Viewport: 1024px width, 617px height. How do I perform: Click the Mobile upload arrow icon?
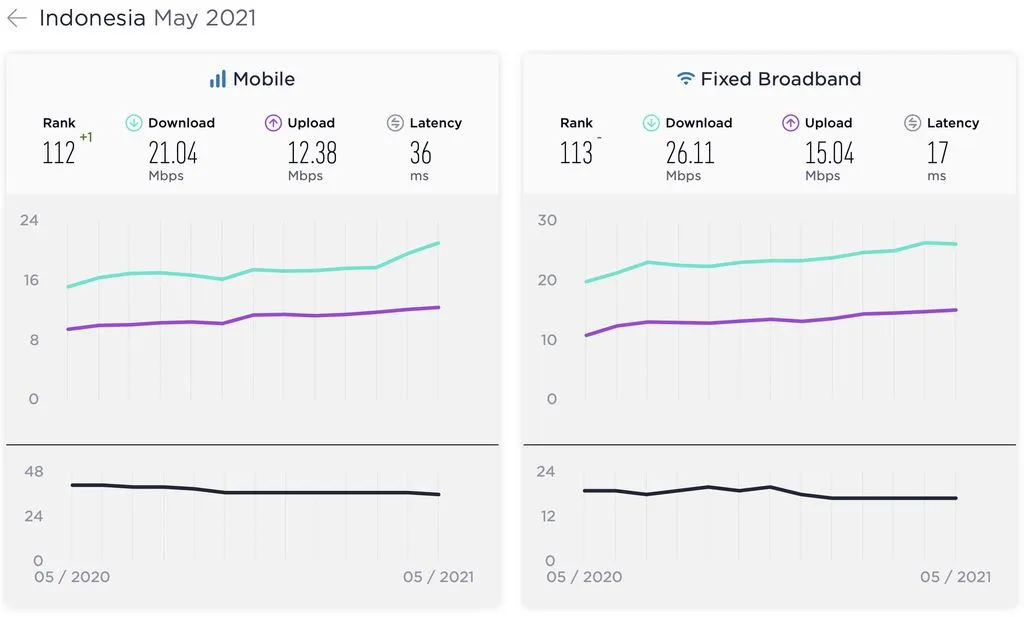[273, 123]
